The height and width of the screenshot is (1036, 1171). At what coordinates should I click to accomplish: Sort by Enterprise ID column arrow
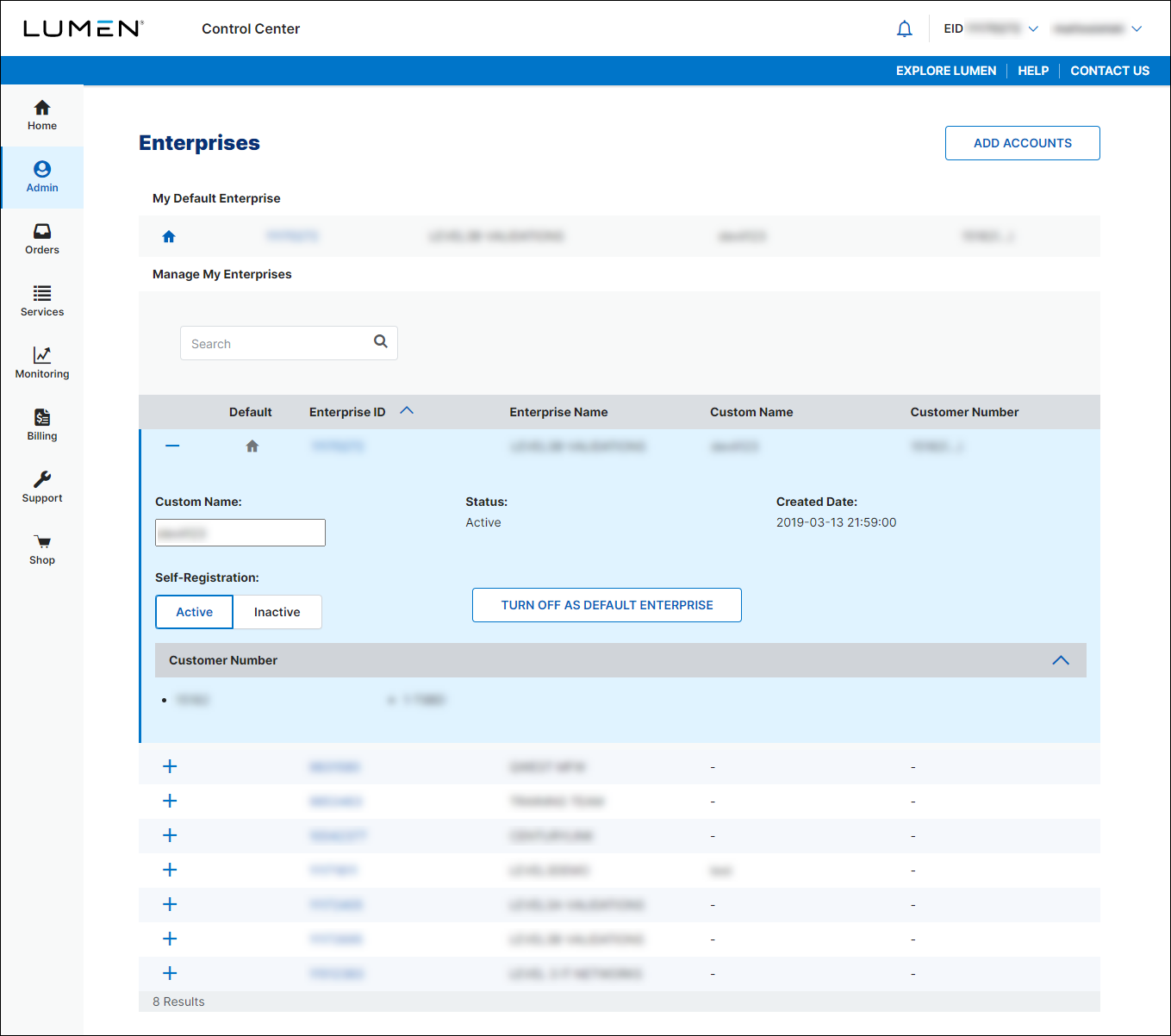point(407,411)
